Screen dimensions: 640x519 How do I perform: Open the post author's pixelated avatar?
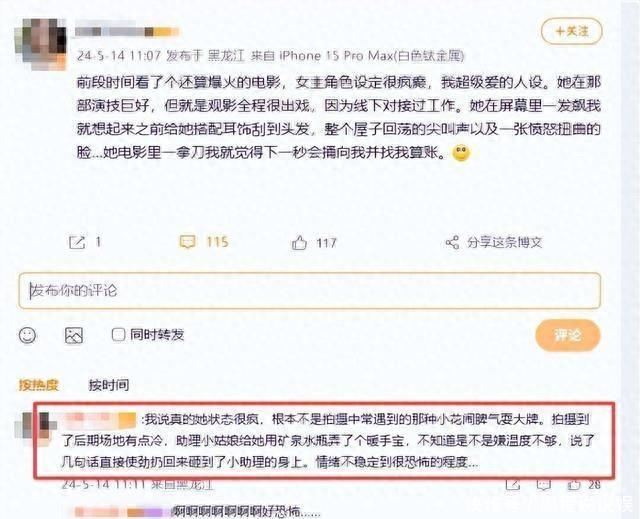(x=40, y=44)
